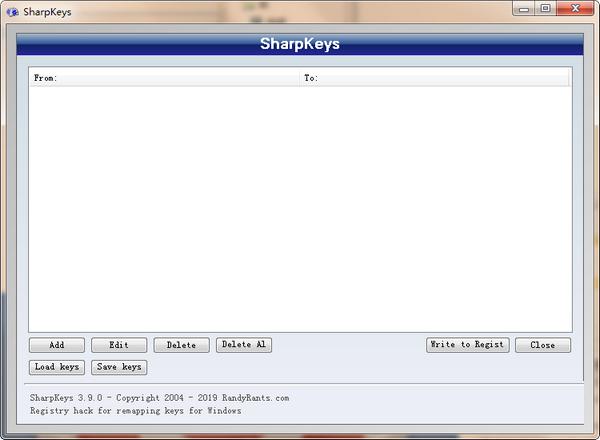Open the Load keys dialog

57,367
